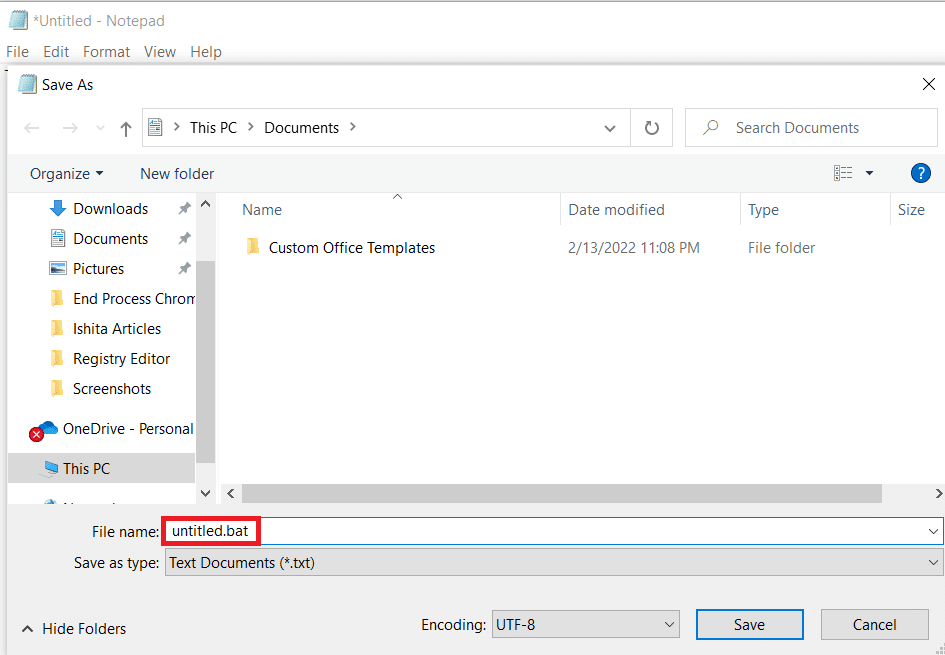Click This PC in the address breadcrumb
The height and width of the screenshot is (655, 945).
point(213,128)
